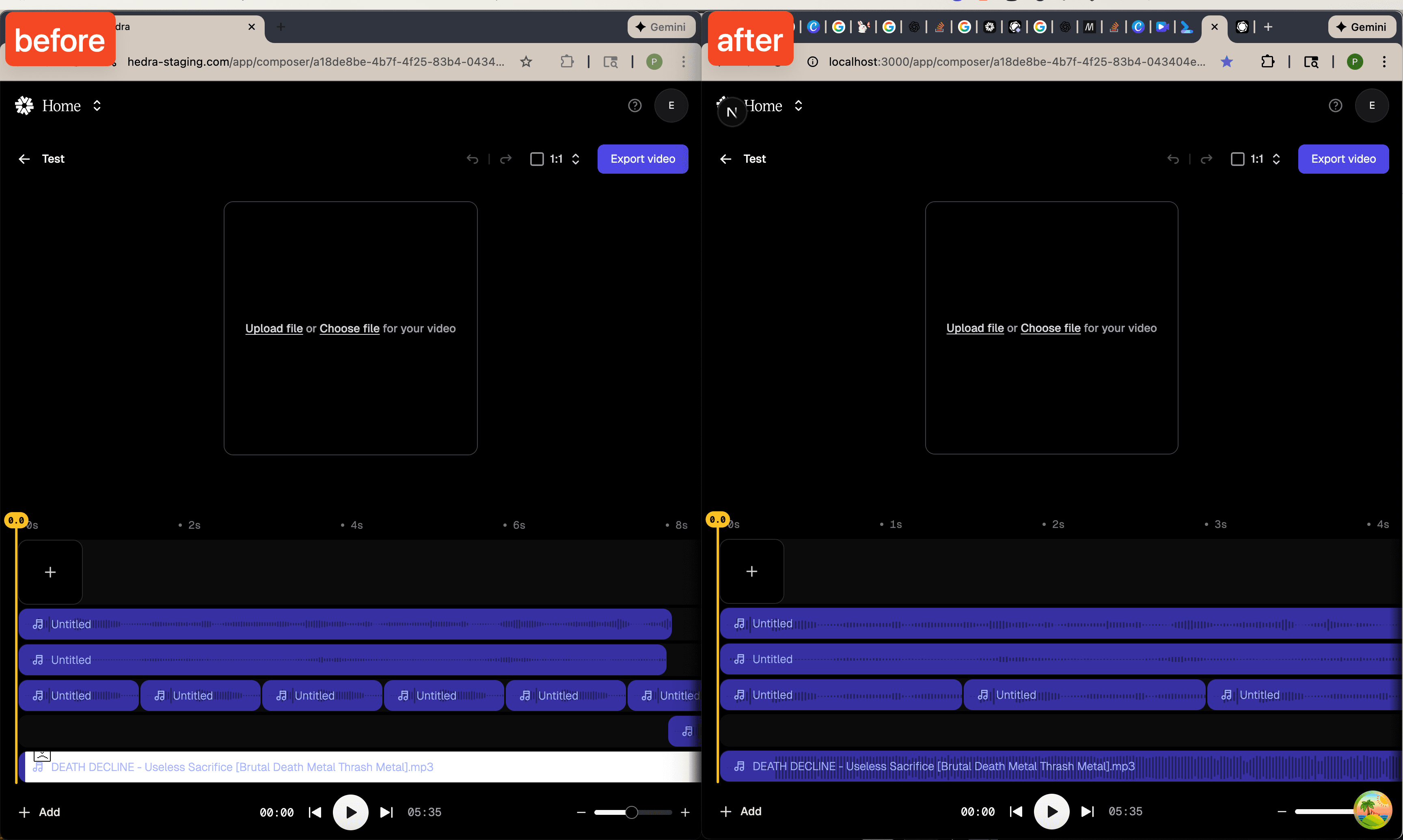The height and width of the screenshot is (840, 1403).
Task: Click Choose file link in after window
Action: click(x=1050, y=328)
